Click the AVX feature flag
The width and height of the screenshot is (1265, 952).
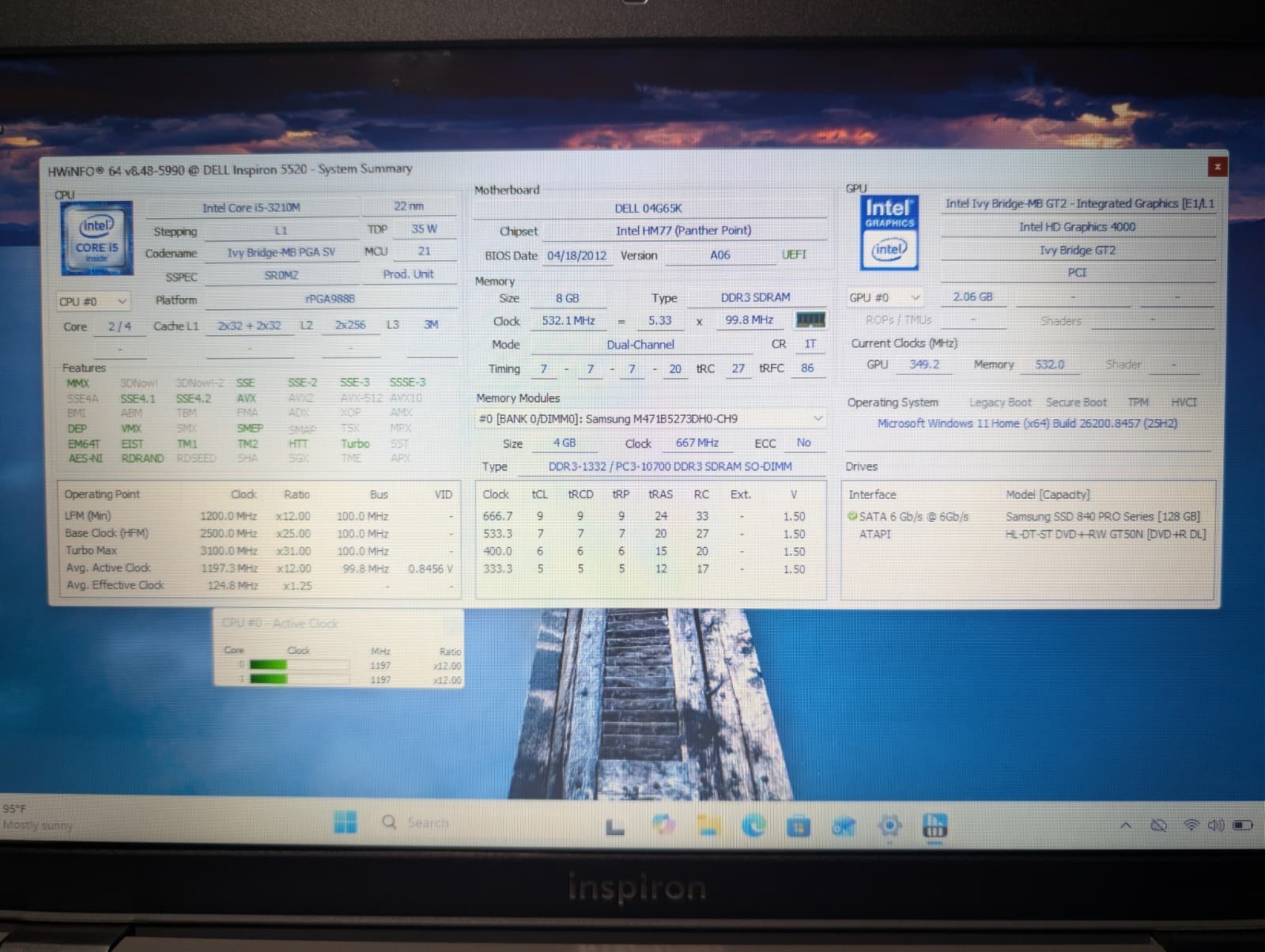246,398
